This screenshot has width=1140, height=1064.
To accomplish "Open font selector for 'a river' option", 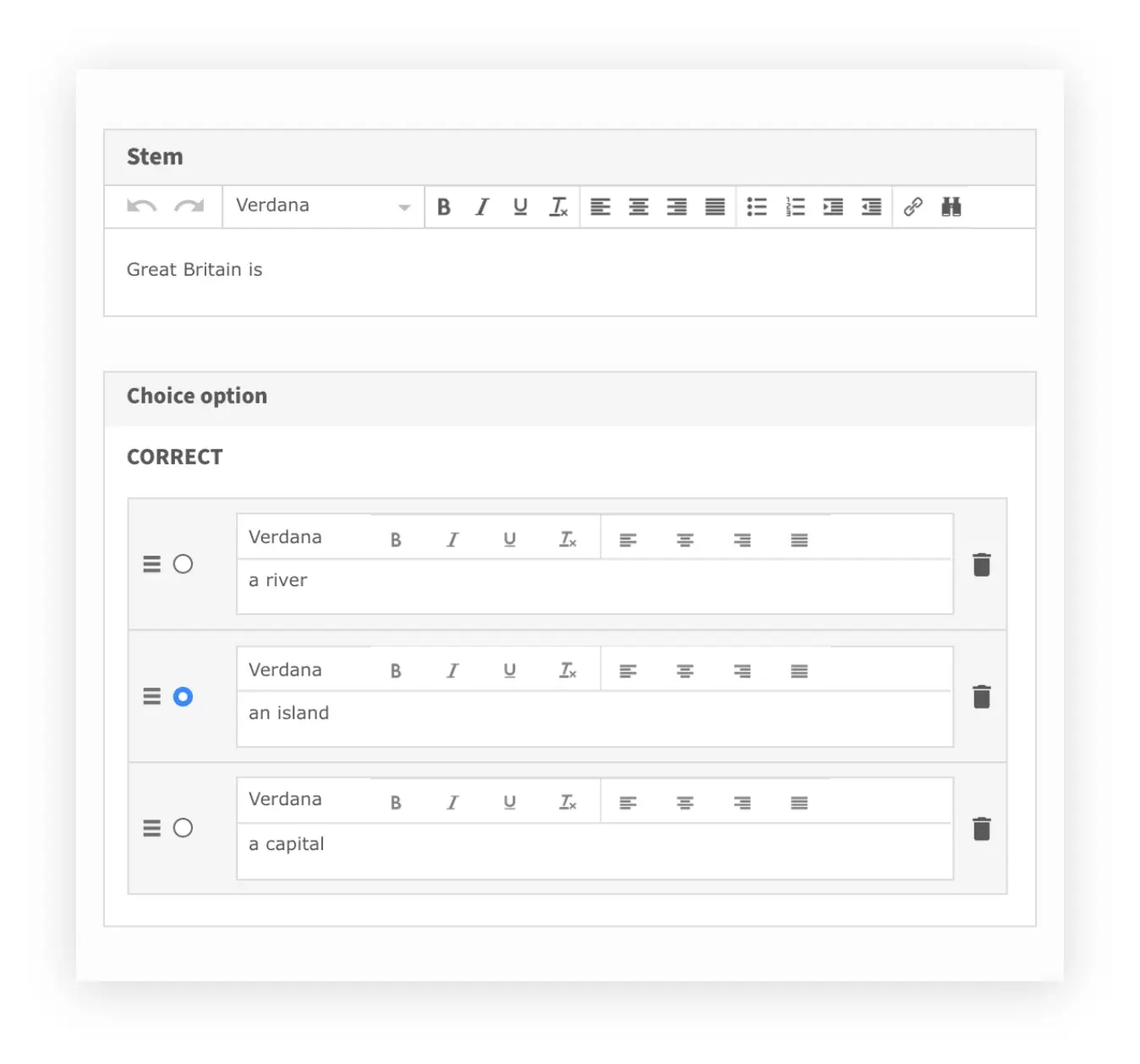I will [285, 538].
